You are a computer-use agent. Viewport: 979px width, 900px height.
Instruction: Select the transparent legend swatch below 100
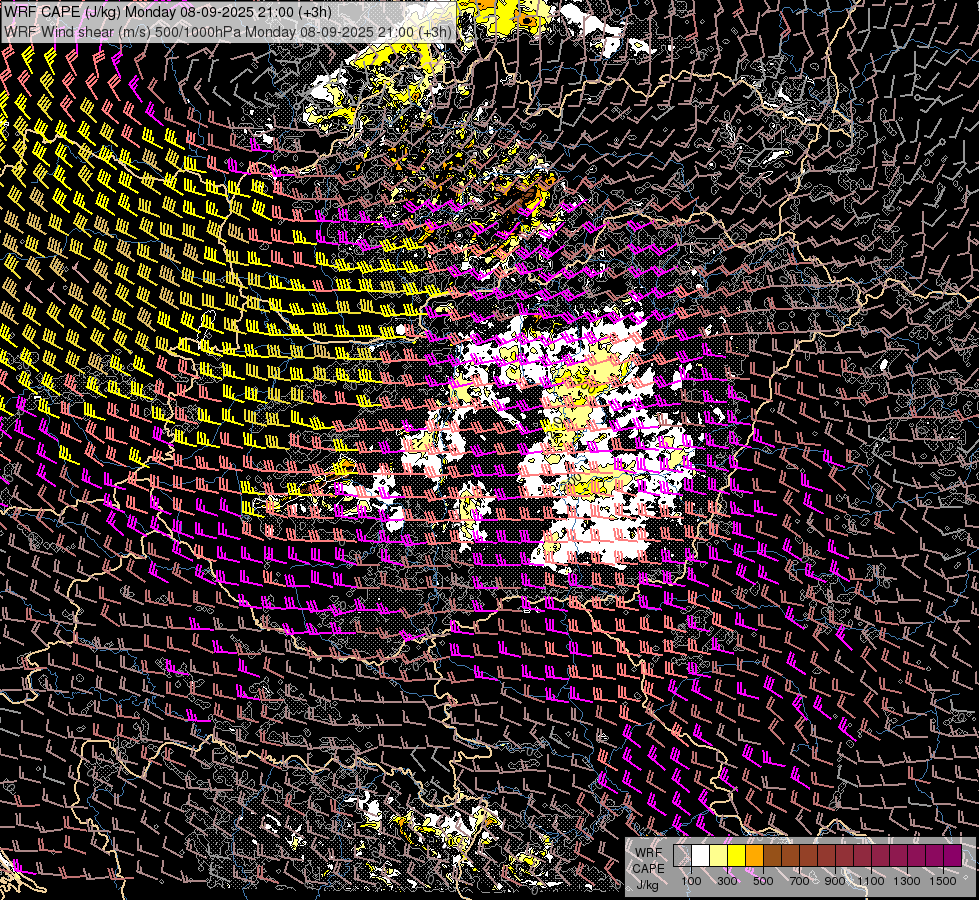[682, 856]
